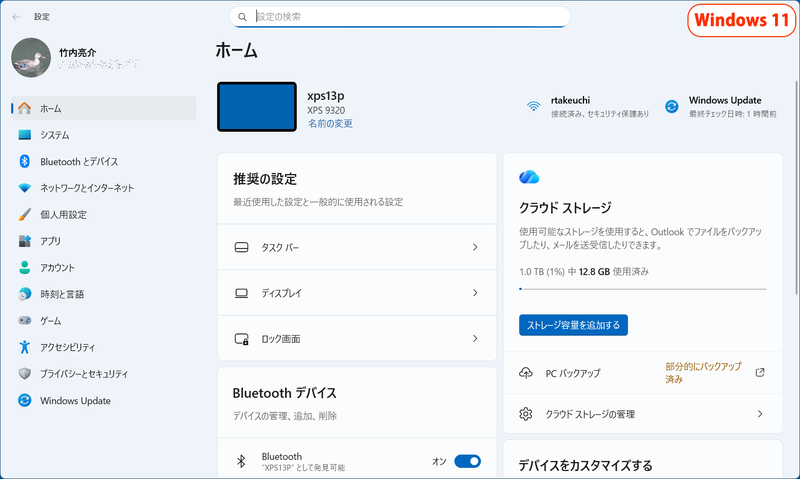800x479 pixels.
Task: Click the network Wi-Fi icon in the sidebar
Action: click(x=24, y=188)
